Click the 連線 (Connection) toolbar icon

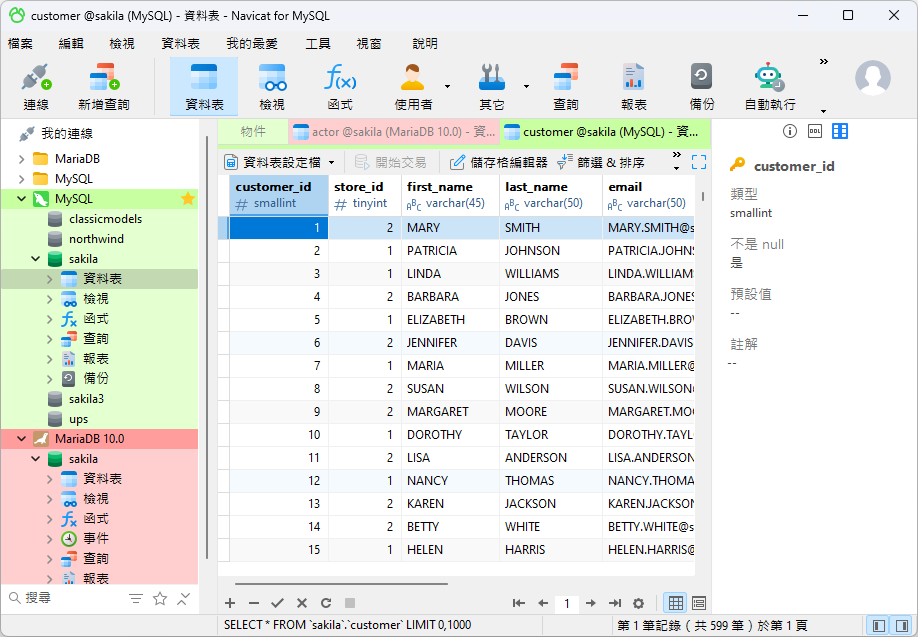click(x=36, y=86)
